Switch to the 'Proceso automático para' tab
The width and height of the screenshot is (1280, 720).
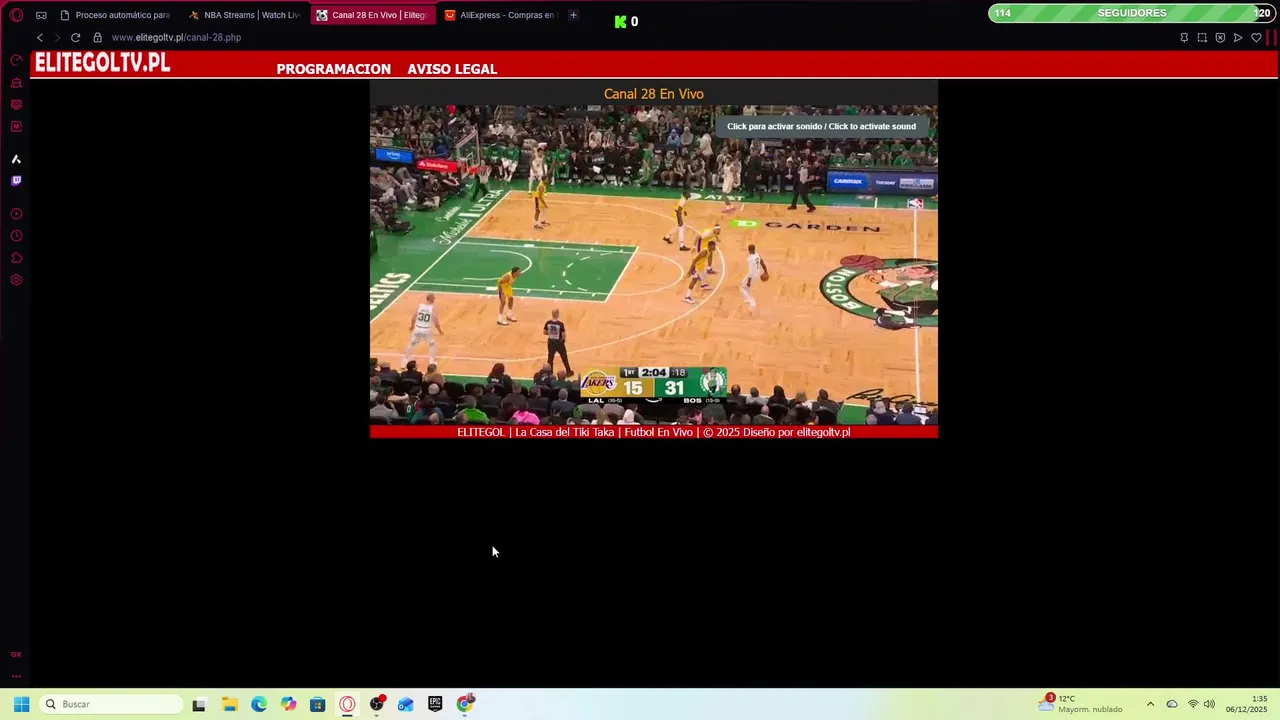[115, 15]
